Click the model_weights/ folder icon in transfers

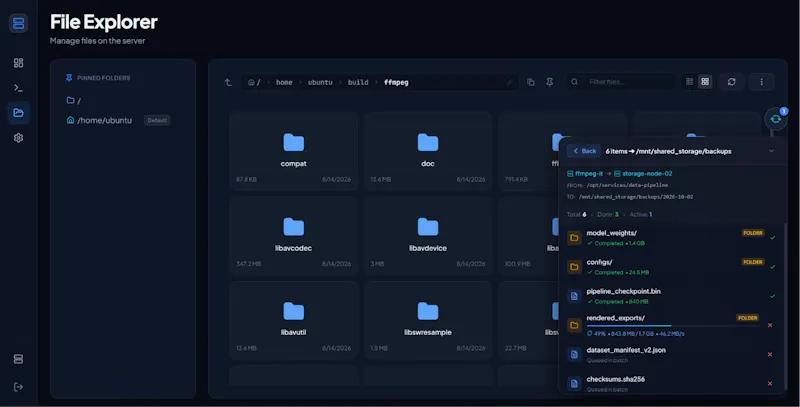coord(574,238)
